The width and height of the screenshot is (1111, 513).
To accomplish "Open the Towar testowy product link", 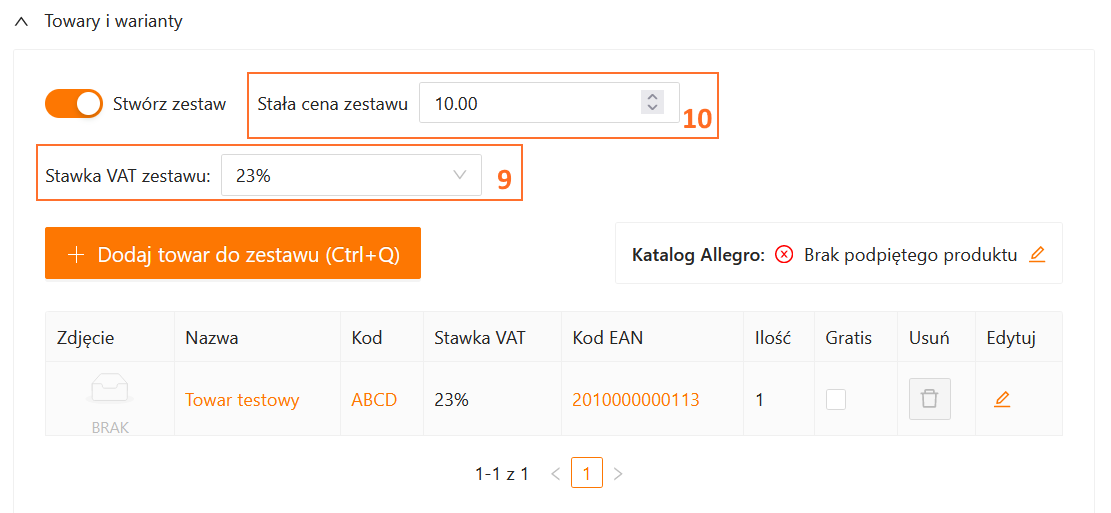I will (x=242, y=400).
